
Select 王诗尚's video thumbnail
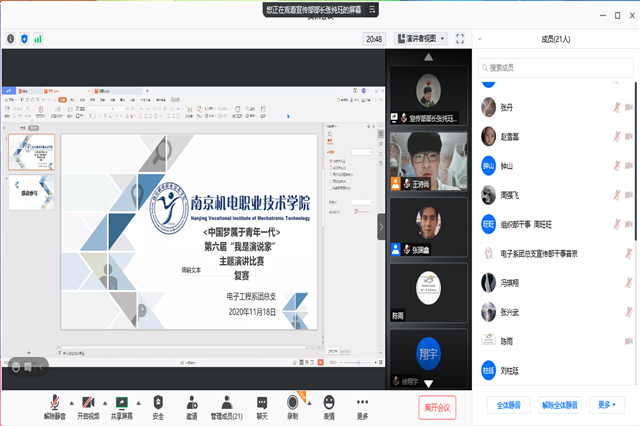click(x=425, y=161)
